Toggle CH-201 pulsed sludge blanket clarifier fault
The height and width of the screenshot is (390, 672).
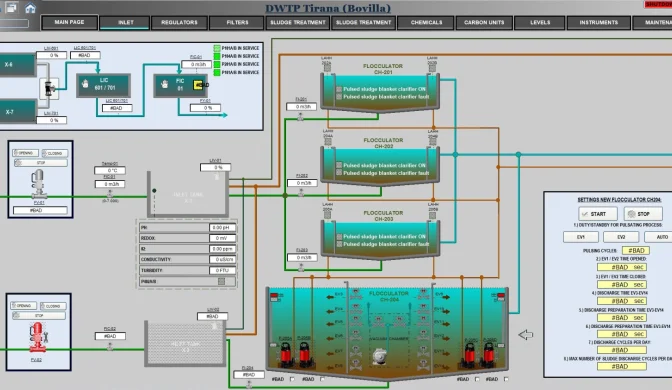click(339, 97)
